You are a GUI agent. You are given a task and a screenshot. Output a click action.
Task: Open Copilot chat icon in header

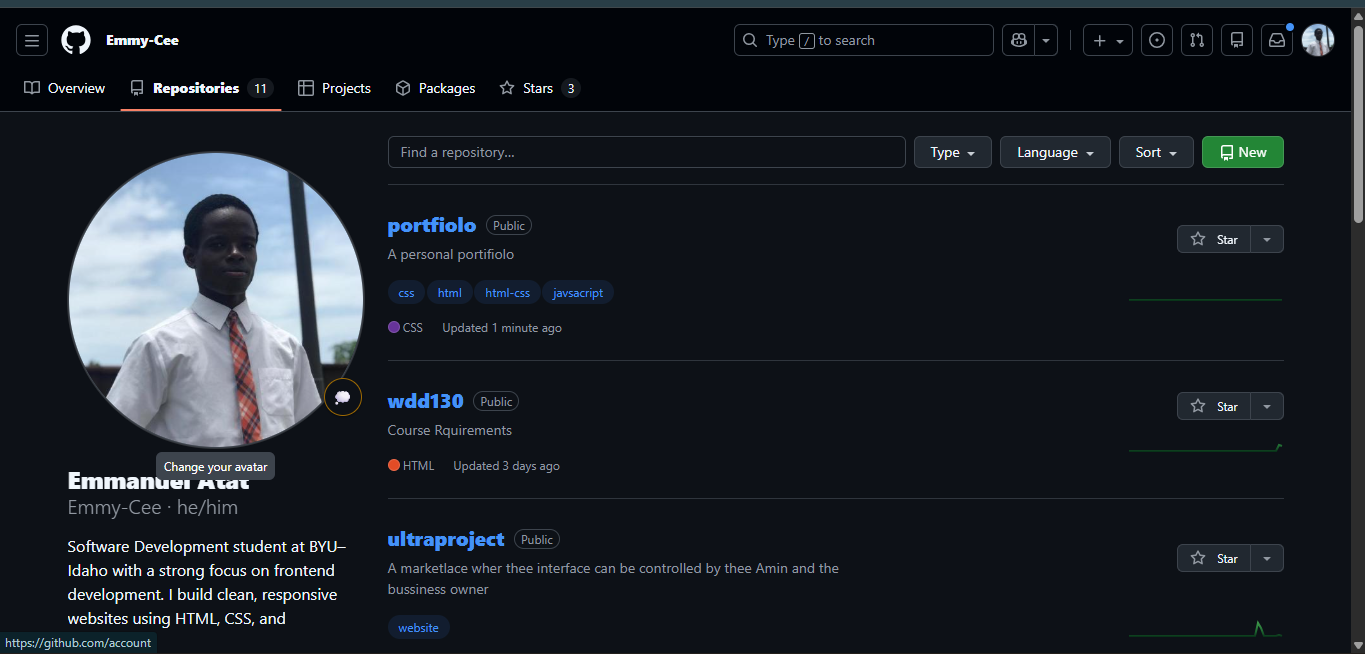1018,41
